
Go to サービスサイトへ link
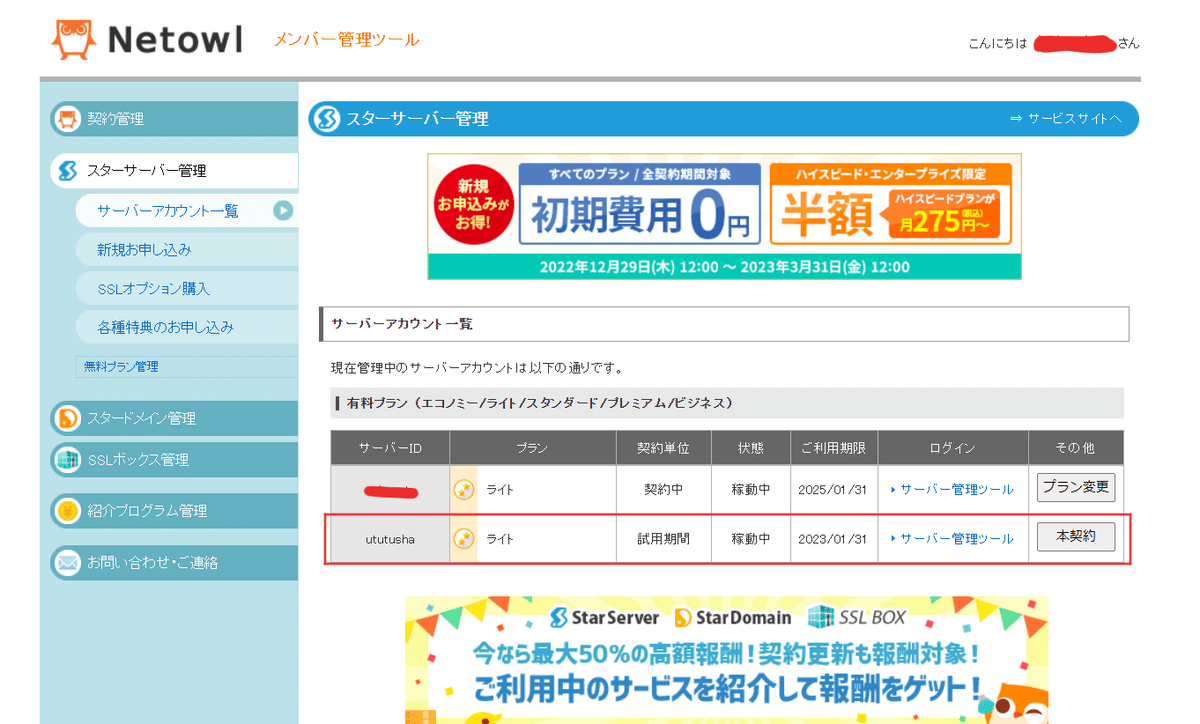pyautogui.click(x=1066, y=119)
